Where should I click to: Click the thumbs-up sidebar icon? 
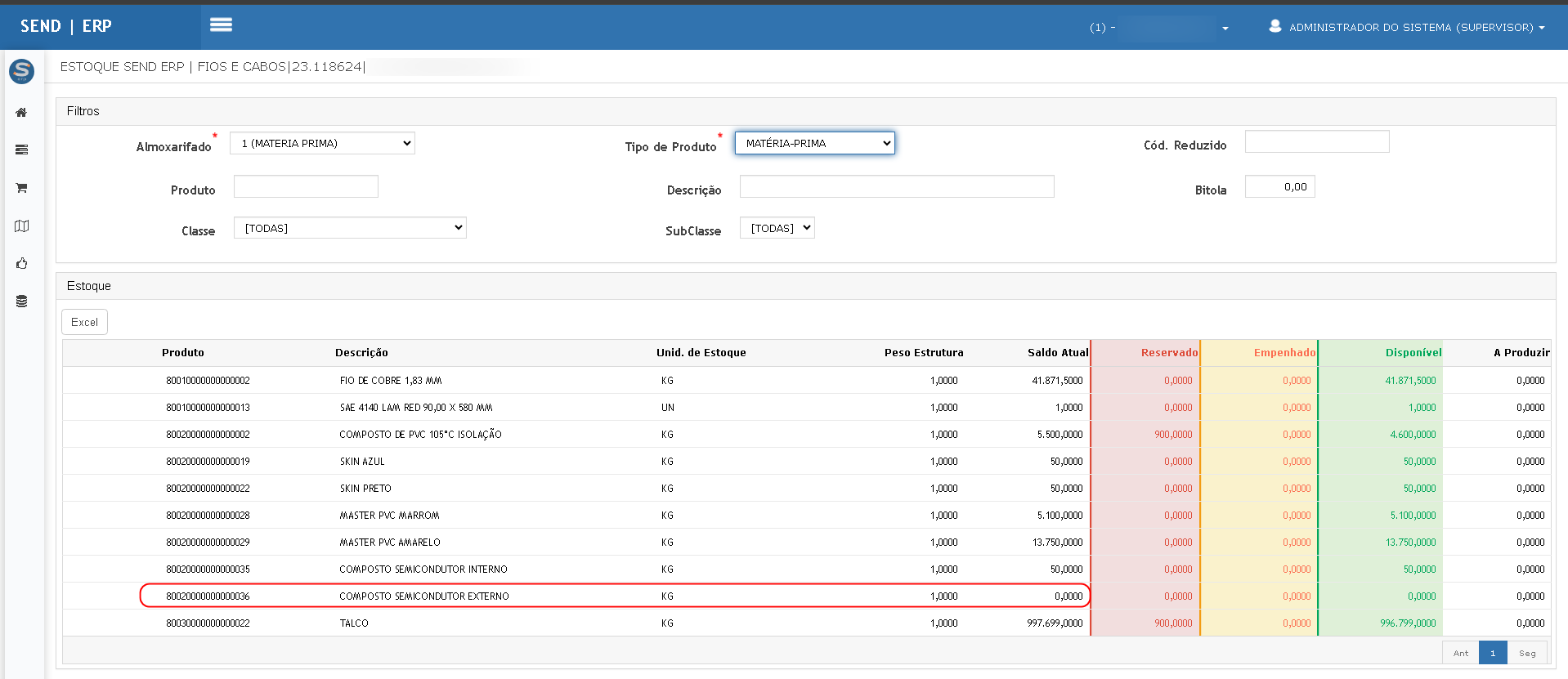tap(21, 263)
